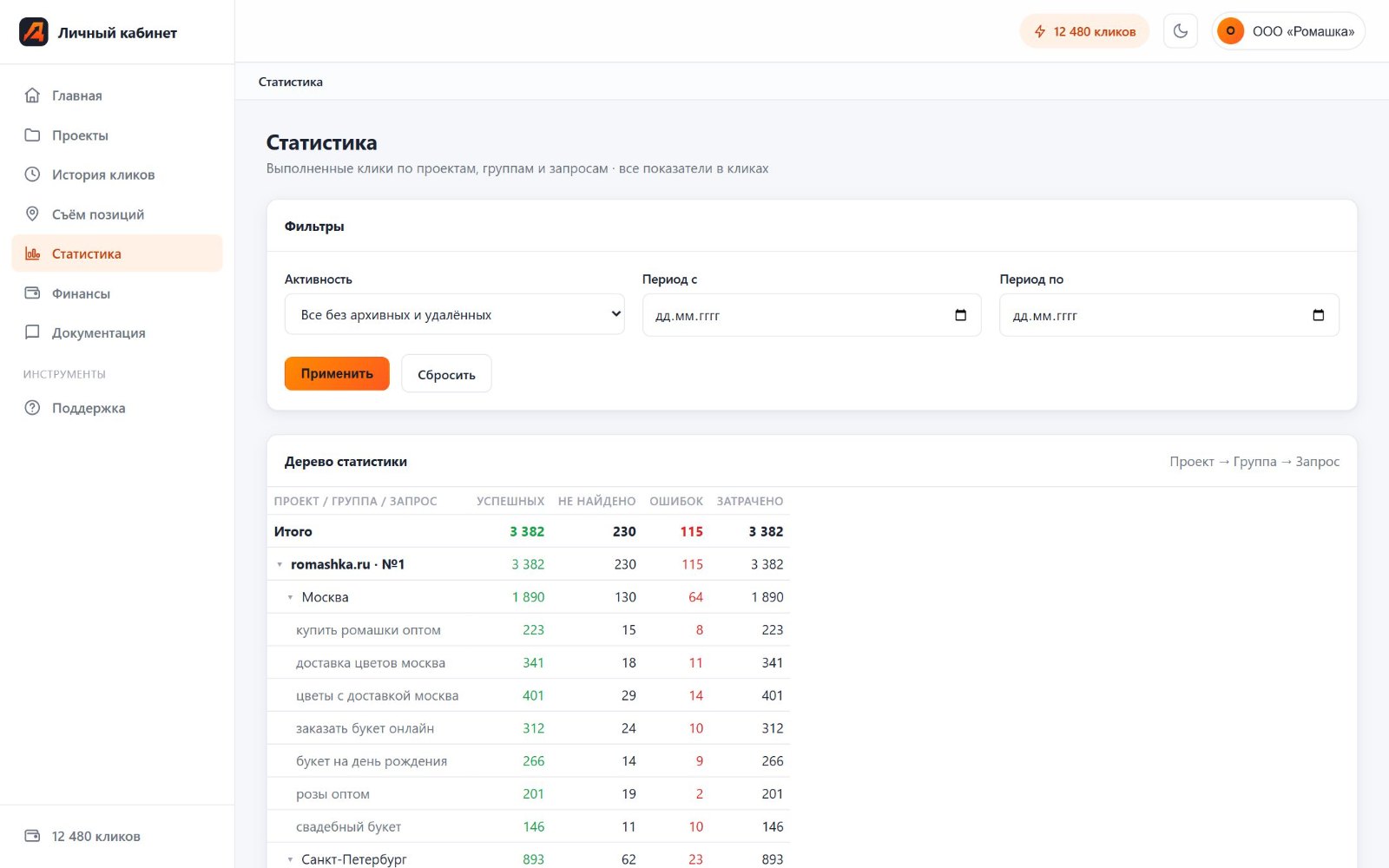Toggle dark mode with the moon button

1180,31
